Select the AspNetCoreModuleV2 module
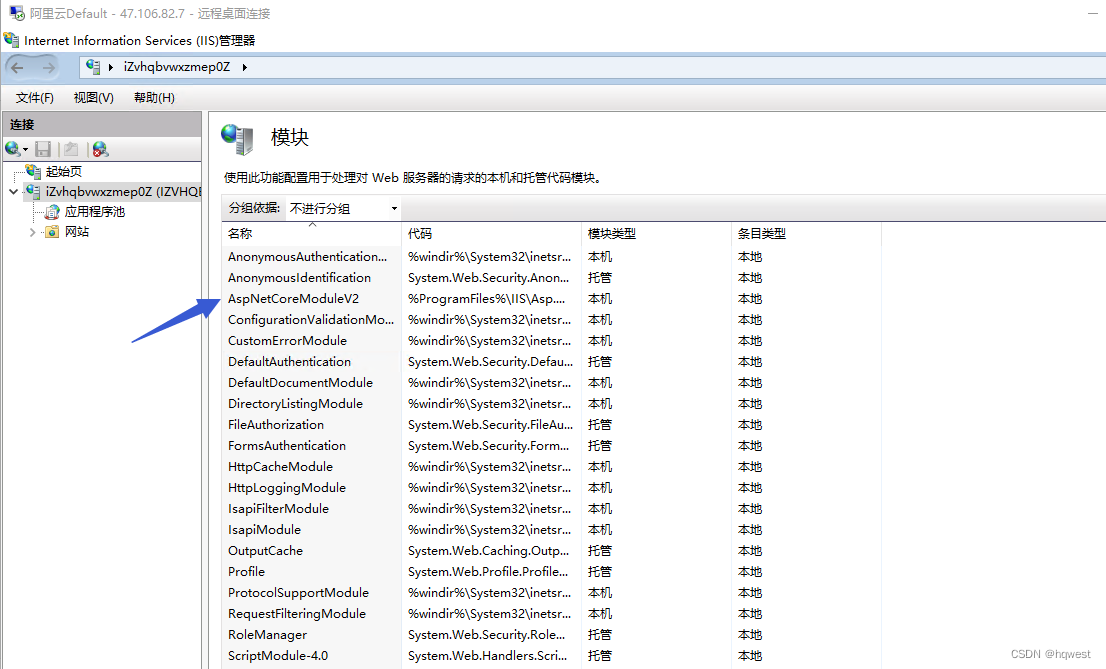The height and width of the screenshot is (669, 1106). pyautogui.click(x=293, y=299)
